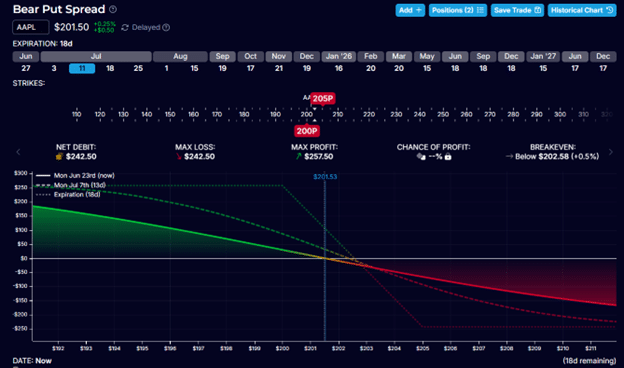Go to the previous stats with left chevron
The height and width of the screenshot is (368, 624).
[18, 152]
